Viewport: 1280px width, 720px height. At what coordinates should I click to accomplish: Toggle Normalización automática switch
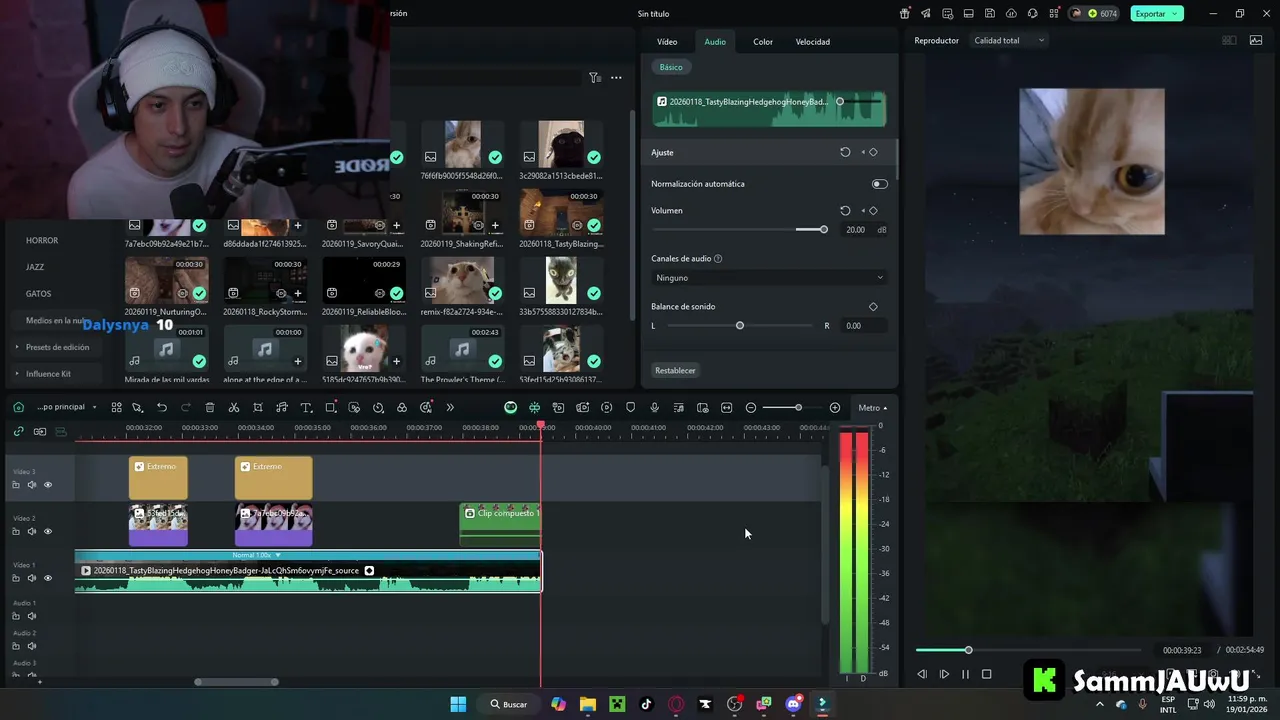coord(879,184)
